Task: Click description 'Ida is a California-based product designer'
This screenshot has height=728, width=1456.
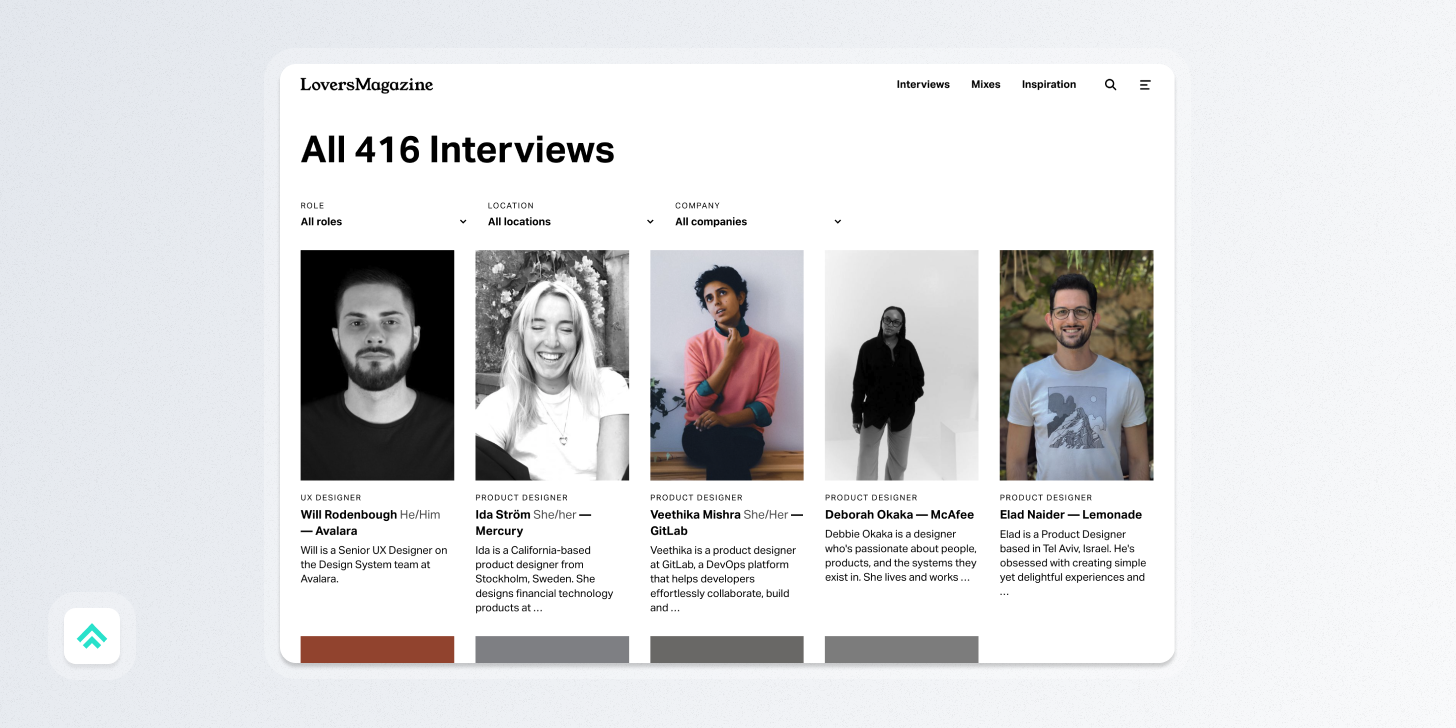Action: (x=545, y=579)
